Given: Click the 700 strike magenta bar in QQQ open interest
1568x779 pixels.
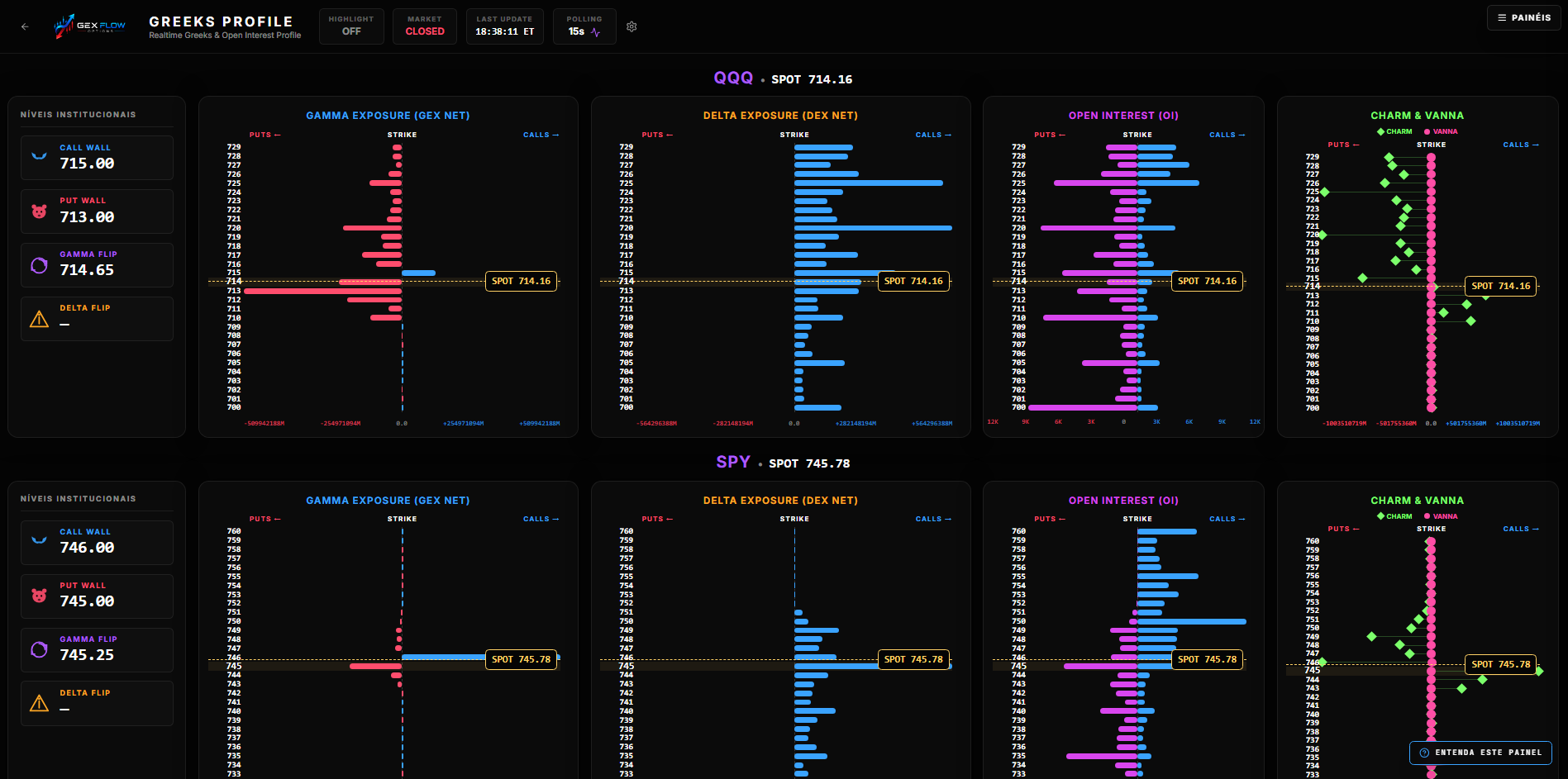Looking at the screenshot, I should coord(1083,407).
